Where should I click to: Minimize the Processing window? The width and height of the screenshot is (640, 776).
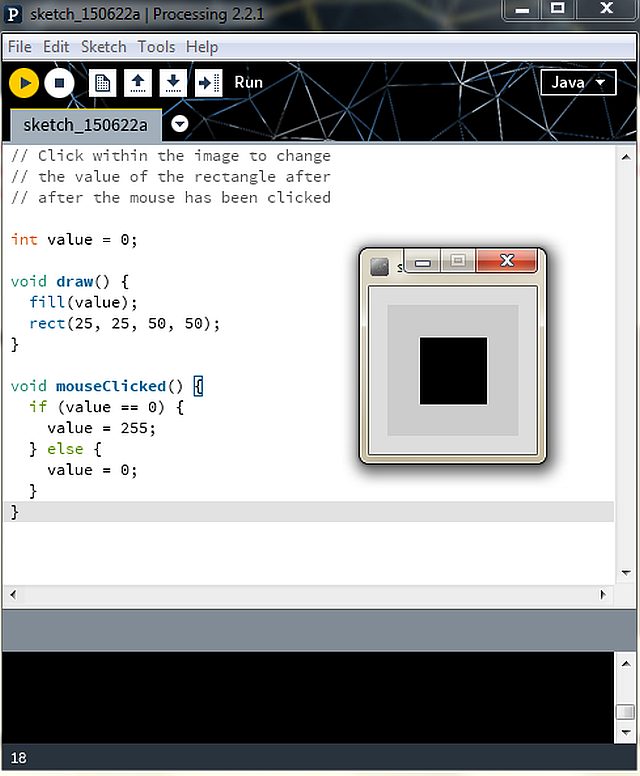tap(521, 9)
